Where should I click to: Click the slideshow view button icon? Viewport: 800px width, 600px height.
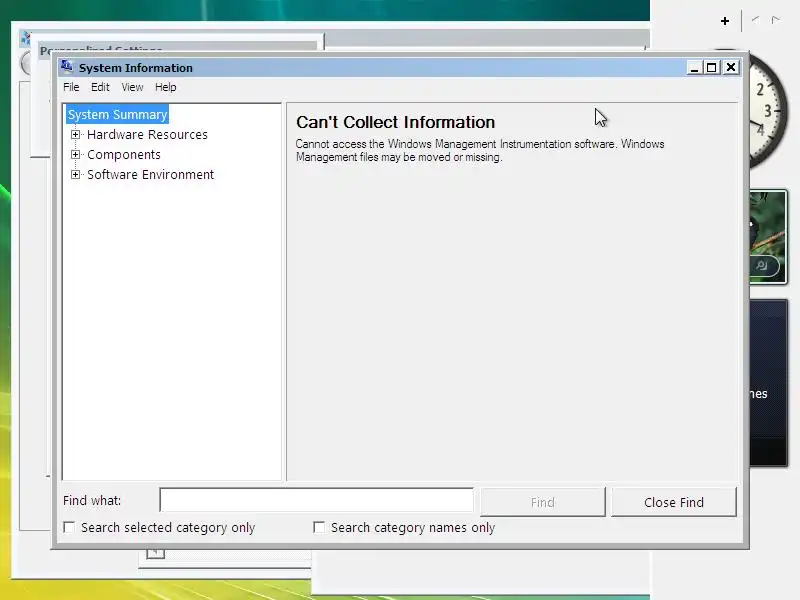point(761,265)
